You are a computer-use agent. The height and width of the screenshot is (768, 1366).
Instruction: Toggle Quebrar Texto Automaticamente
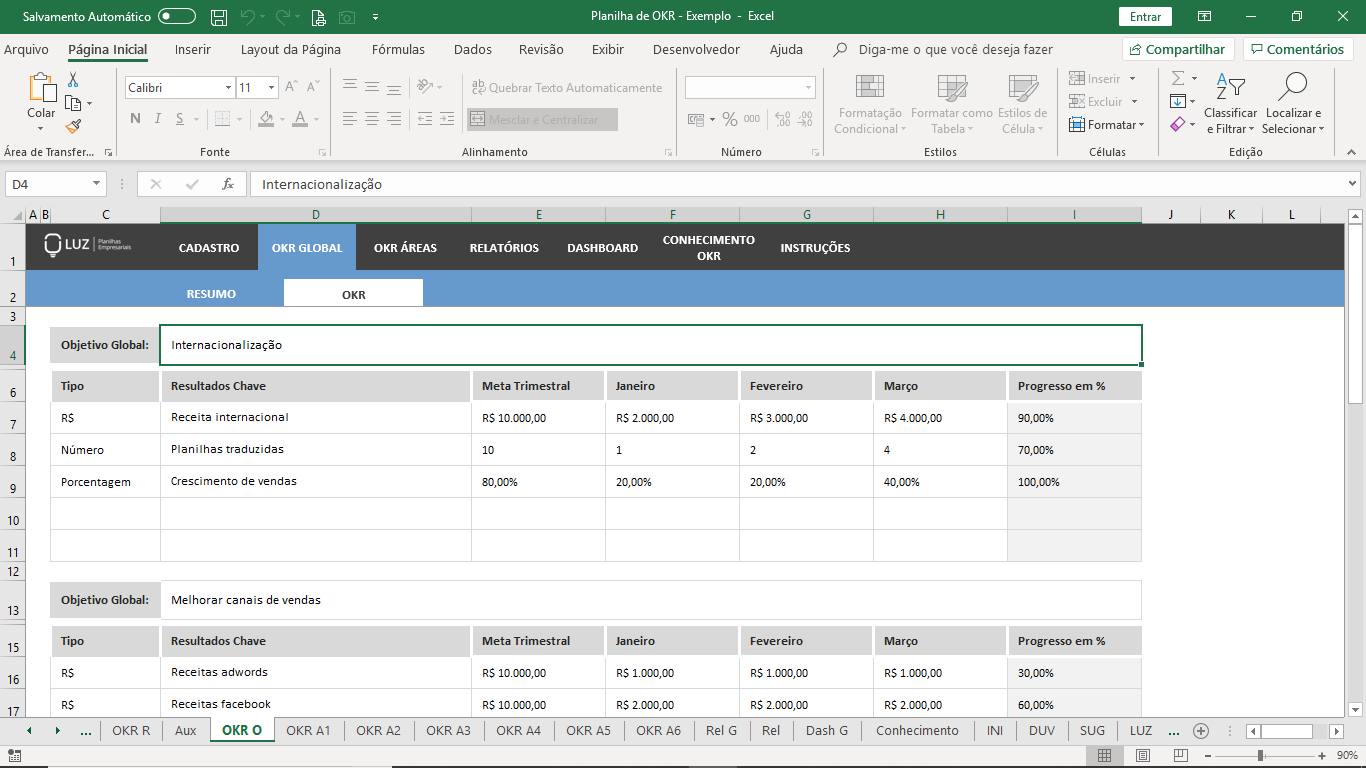[566, 88]
